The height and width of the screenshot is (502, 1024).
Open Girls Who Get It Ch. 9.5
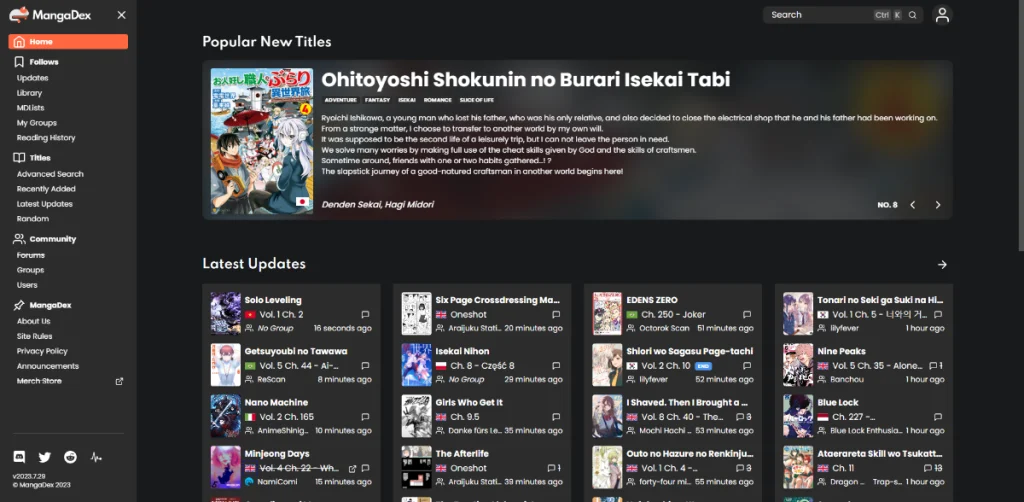point(465,416)
